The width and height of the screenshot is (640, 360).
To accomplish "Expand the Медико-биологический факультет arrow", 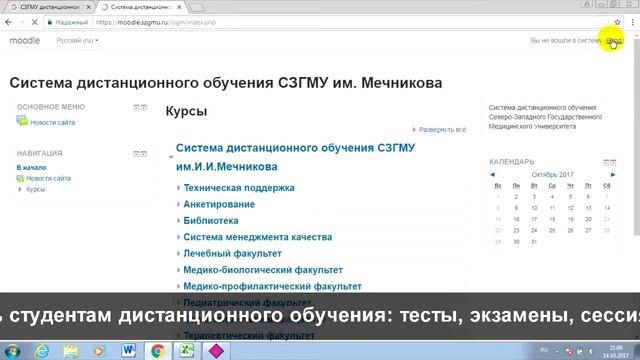I will [178, 270].
